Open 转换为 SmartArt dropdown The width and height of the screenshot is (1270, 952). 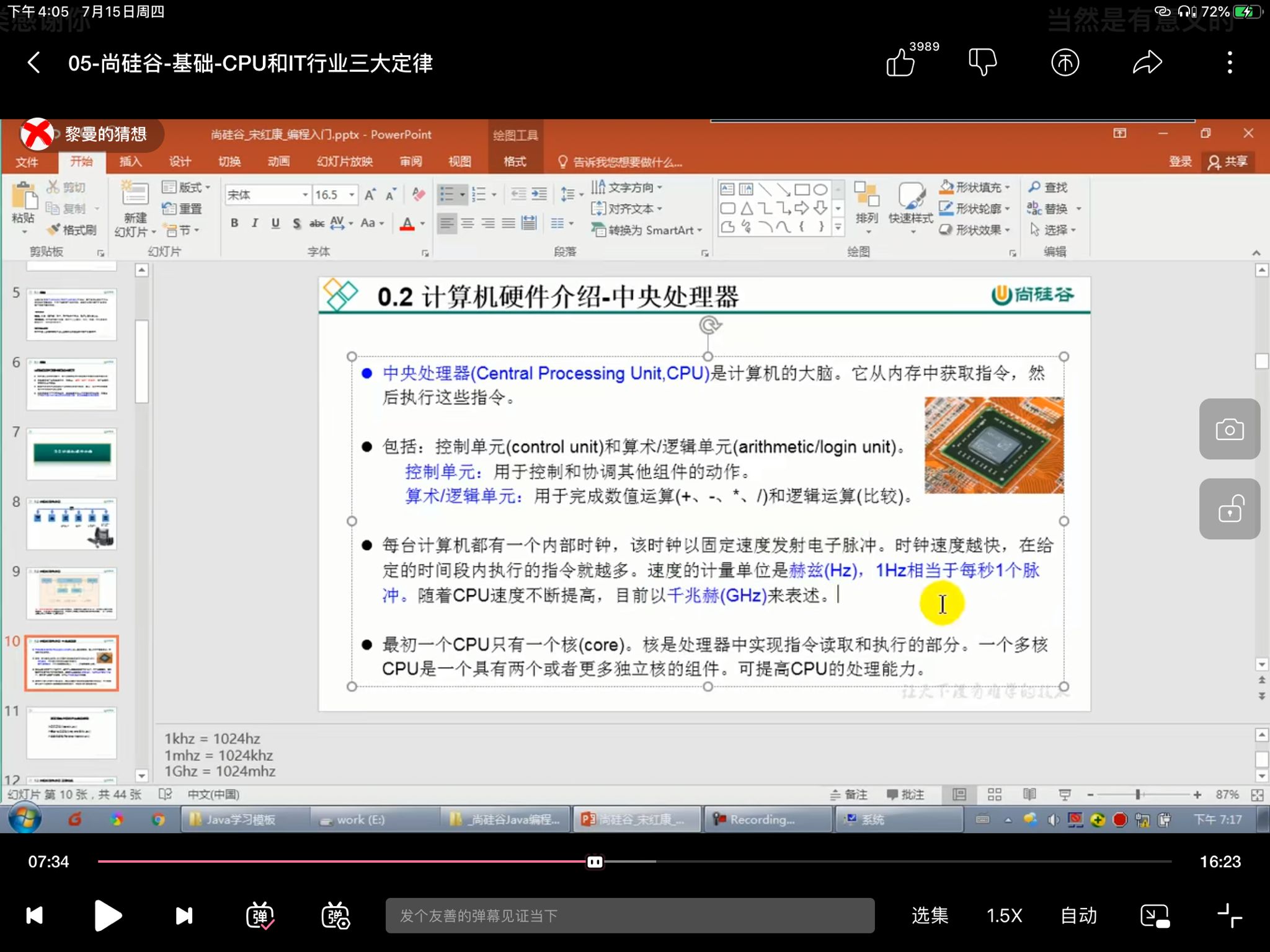(x=647, y=230)
